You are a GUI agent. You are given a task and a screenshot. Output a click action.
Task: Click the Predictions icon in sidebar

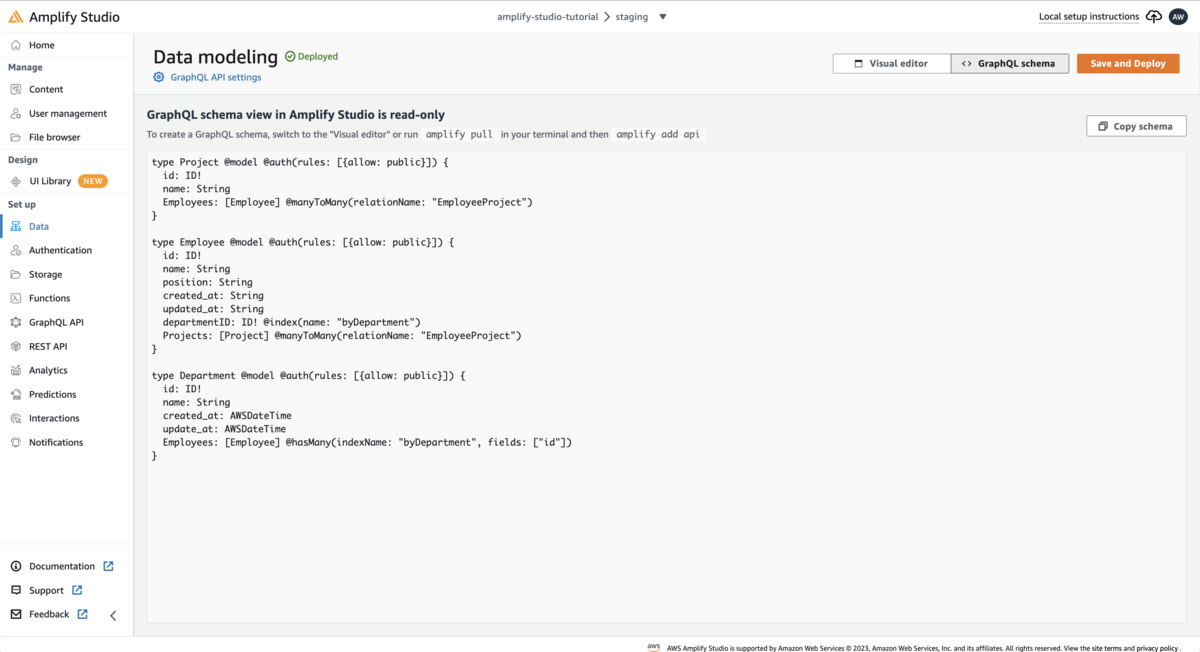click(x=16, y=394)
